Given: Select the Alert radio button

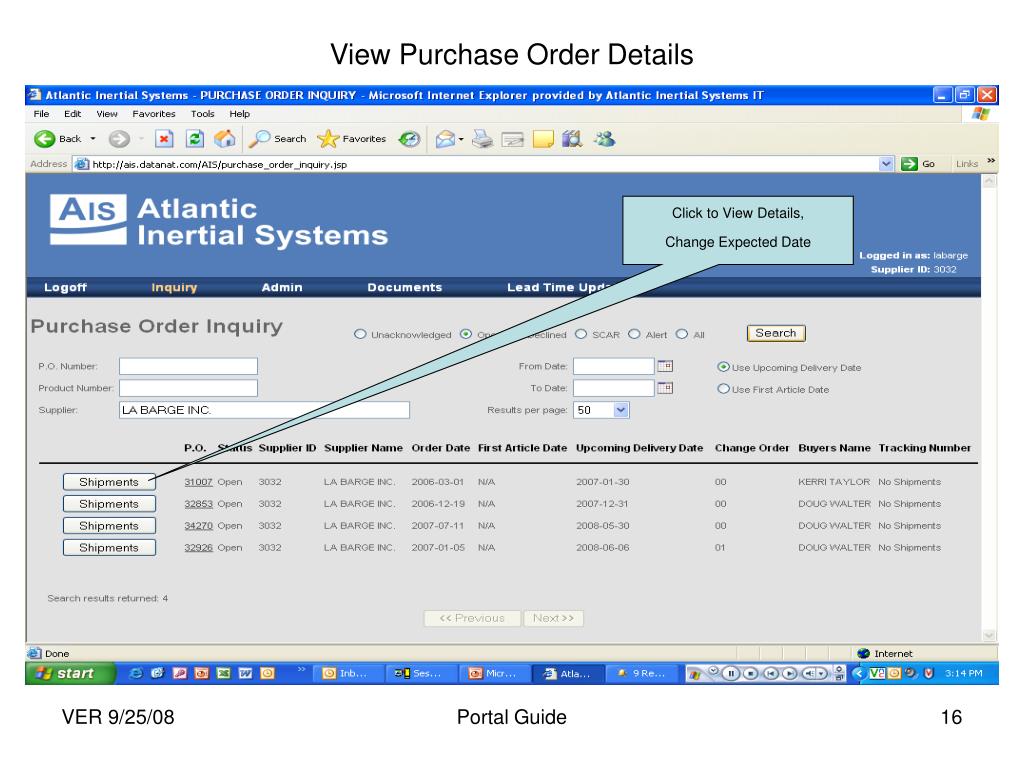Looking at the screenshot, I should point(634,334).
